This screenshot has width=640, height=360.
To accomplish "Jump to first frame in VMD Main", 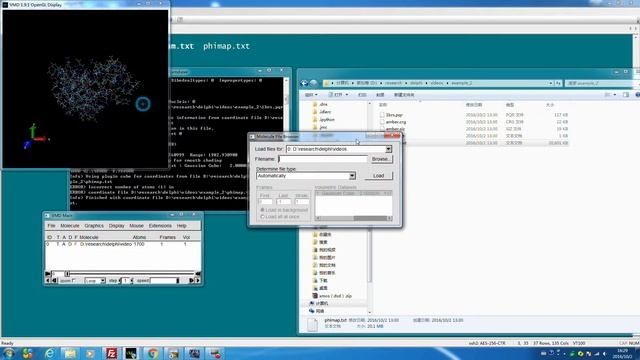I will pyautogui.click(x=48, y=274).
